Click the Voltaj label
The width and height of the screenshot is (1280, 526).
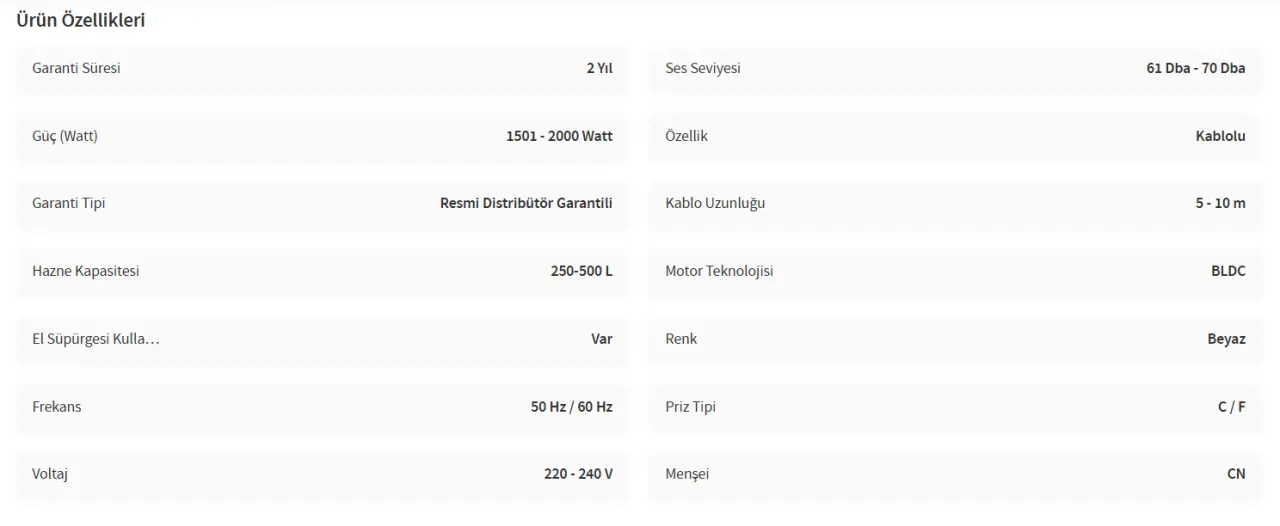click(50, 474)
